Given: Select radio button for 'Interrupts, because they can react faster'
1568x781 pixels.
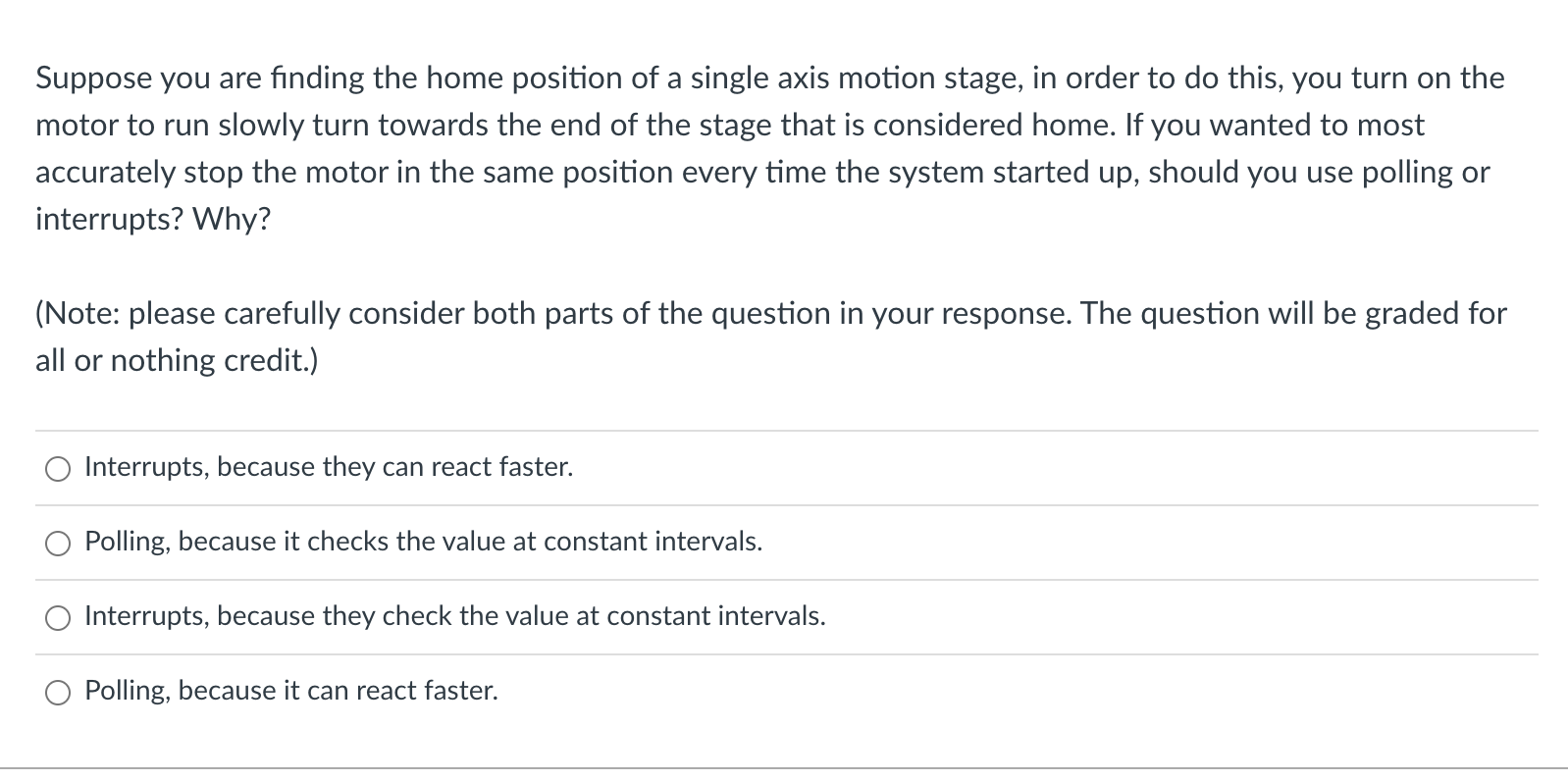Looking at the screenshot, I should (x=58, y=470).
